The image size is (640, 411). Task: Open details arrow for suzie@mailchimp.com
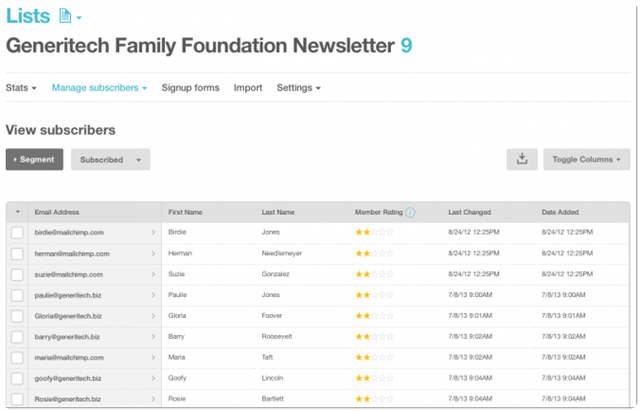tap(153, 274)
